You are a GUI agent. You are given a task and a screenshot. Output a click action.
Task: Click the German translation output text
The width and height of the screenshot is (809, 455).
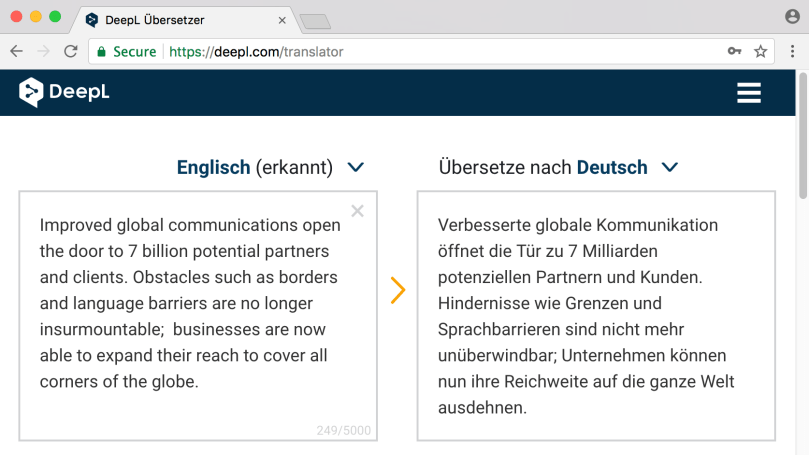[x=595, y=315]
